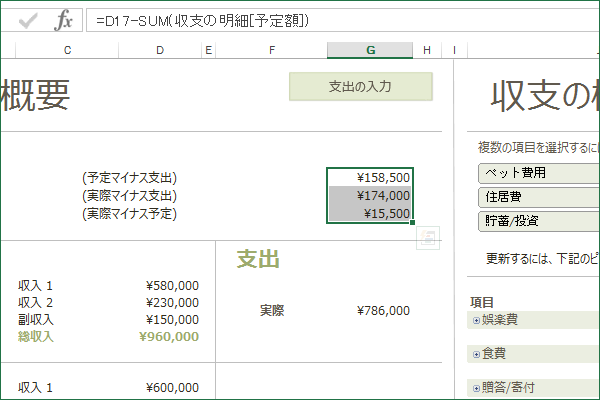This screenshot has width=600, height=400.
Task: Click the 収入 2 label
Action: click(x=35, y=303)
